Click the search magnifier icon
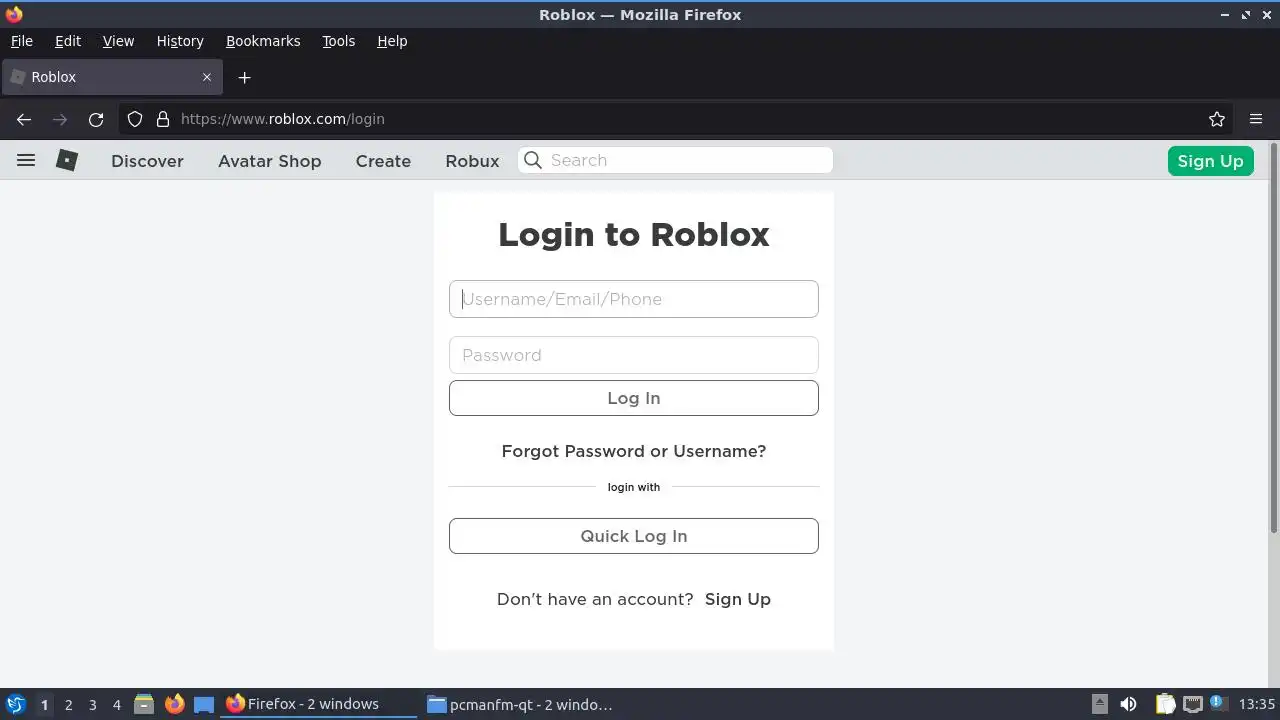Screen dimensions: 1280x720 pyautogui.click(x=533, y=160)
